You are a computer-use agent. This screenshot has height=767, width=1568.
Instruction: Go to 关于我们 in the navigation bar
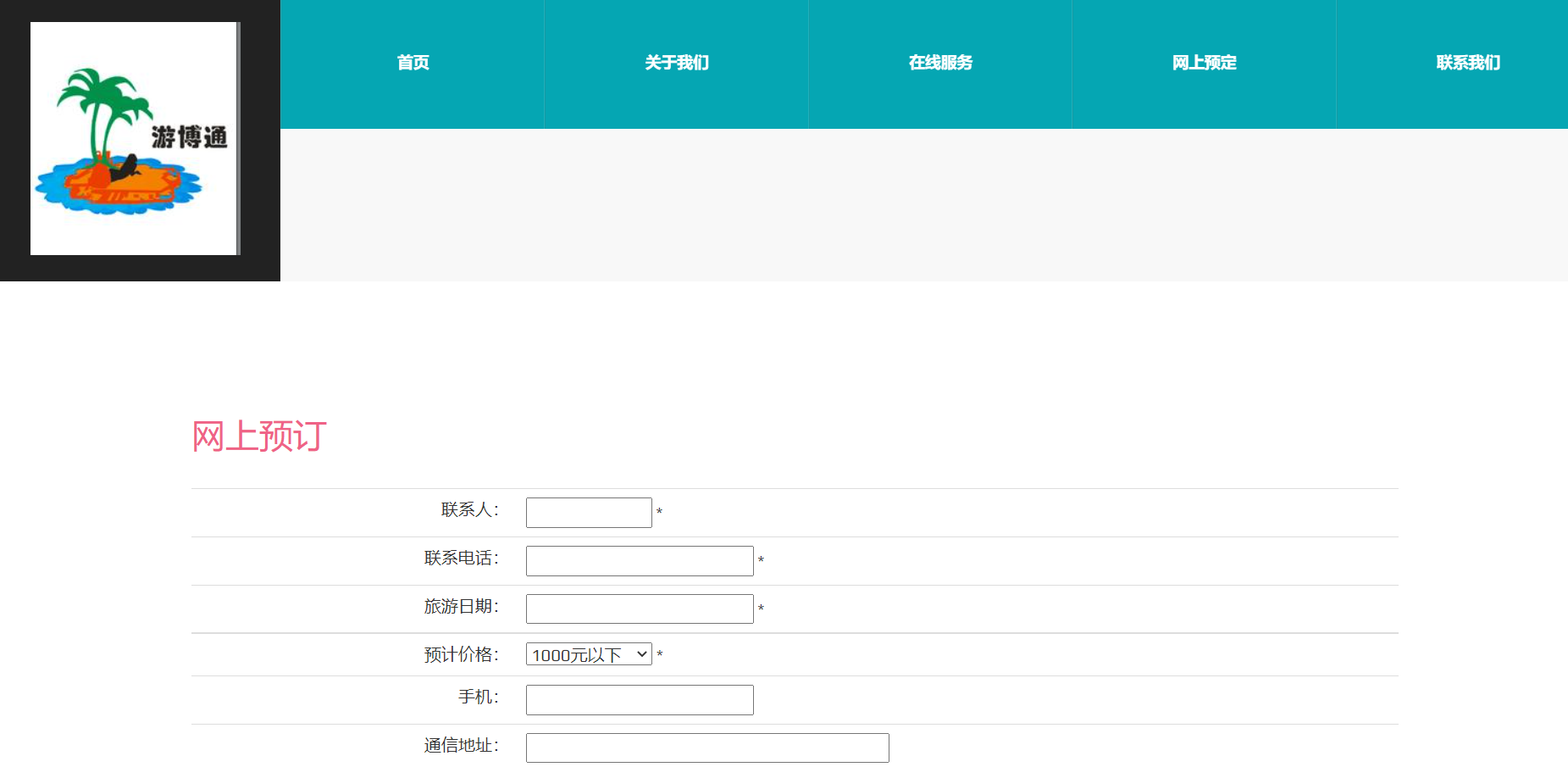677,63
